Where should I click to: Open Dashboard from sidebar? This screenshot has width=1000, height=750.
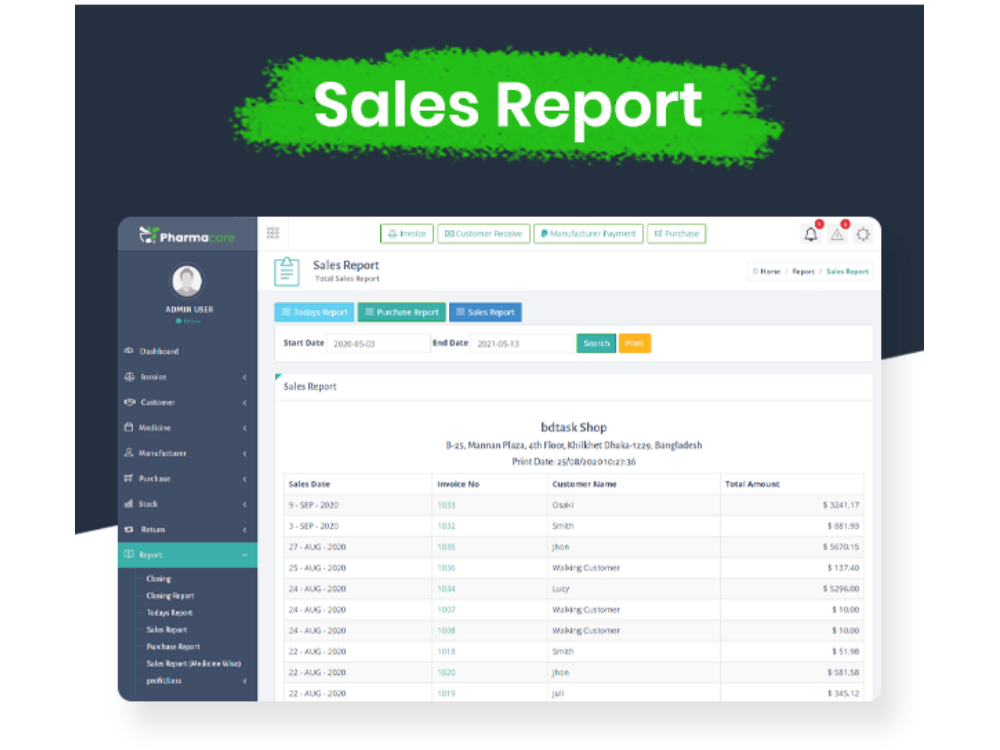click(159, 351)
